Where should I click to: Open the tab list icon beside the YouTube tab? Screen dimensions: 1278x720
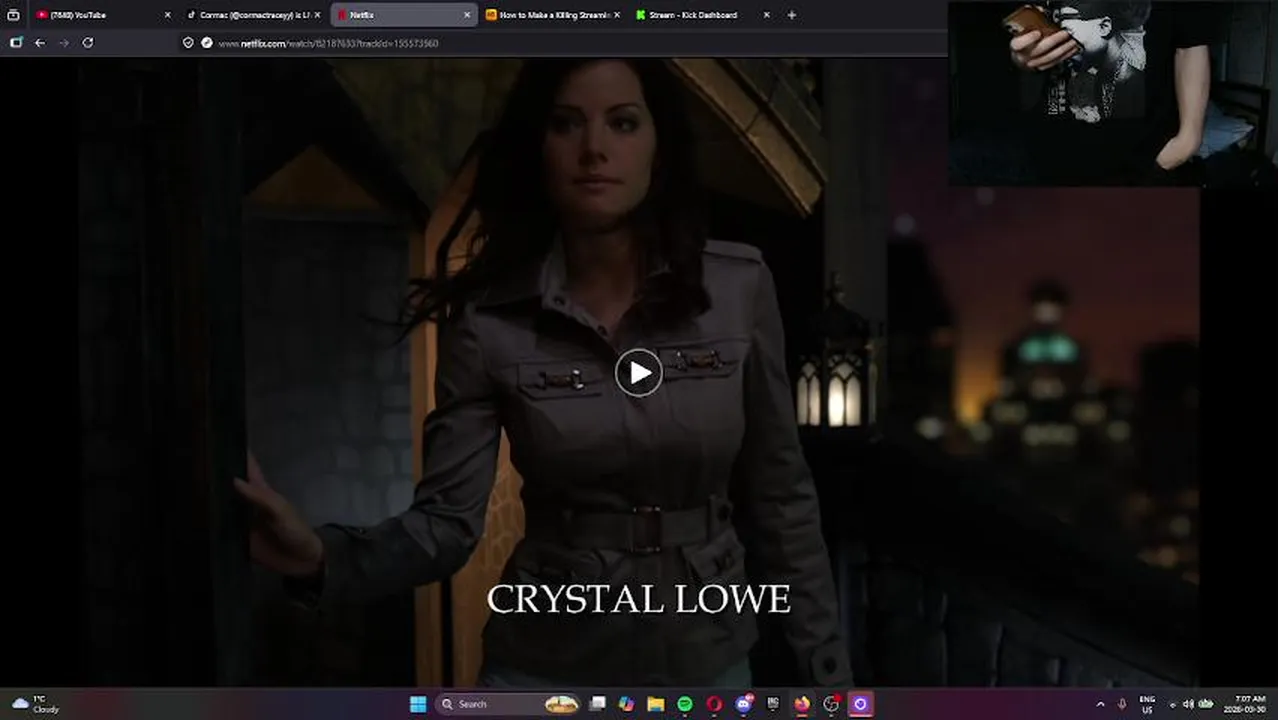pyautogui.click(x=13, y=15)
